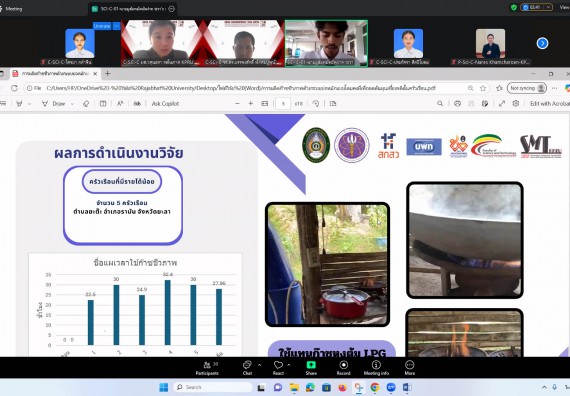Zoom out with the minus button
The height and width of the screenshot is (396, 570).
click(x=237, y=104)
